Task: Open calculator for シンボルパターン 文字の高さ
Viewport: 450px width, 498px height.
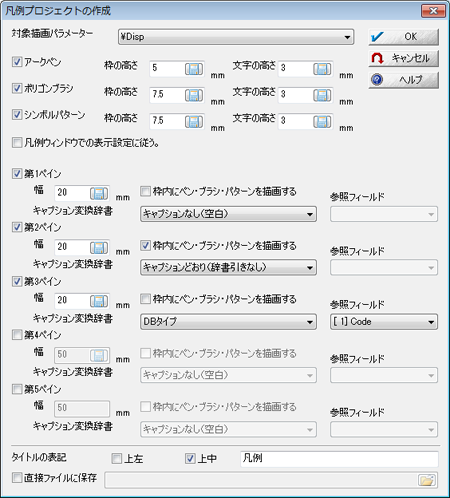Action: (322, 122)
